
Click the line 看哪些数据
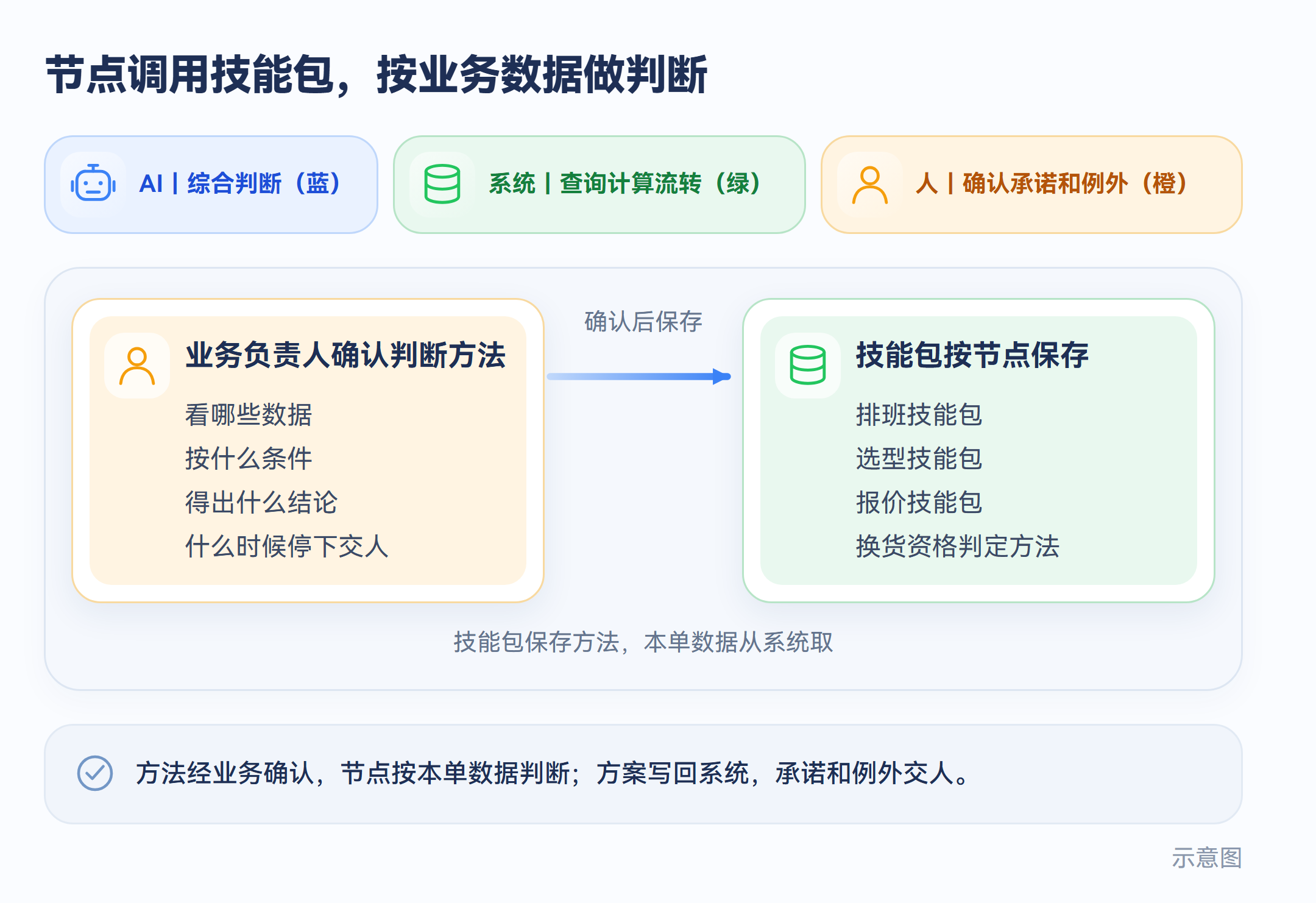tap(249, 415)
